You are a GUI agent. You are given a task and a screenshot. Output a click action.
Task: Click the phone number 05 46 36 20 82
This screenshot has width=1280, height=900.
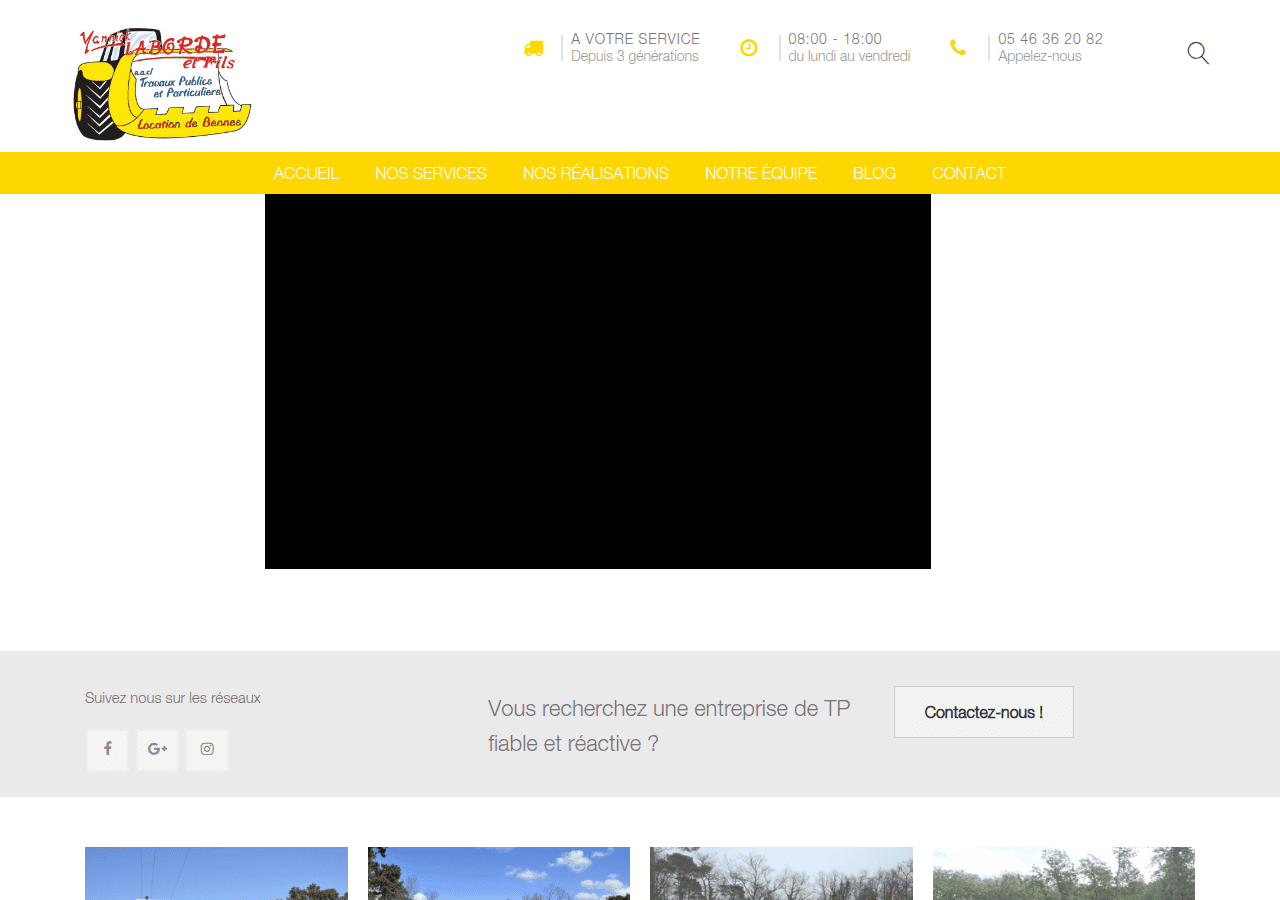click(1050, 39)
